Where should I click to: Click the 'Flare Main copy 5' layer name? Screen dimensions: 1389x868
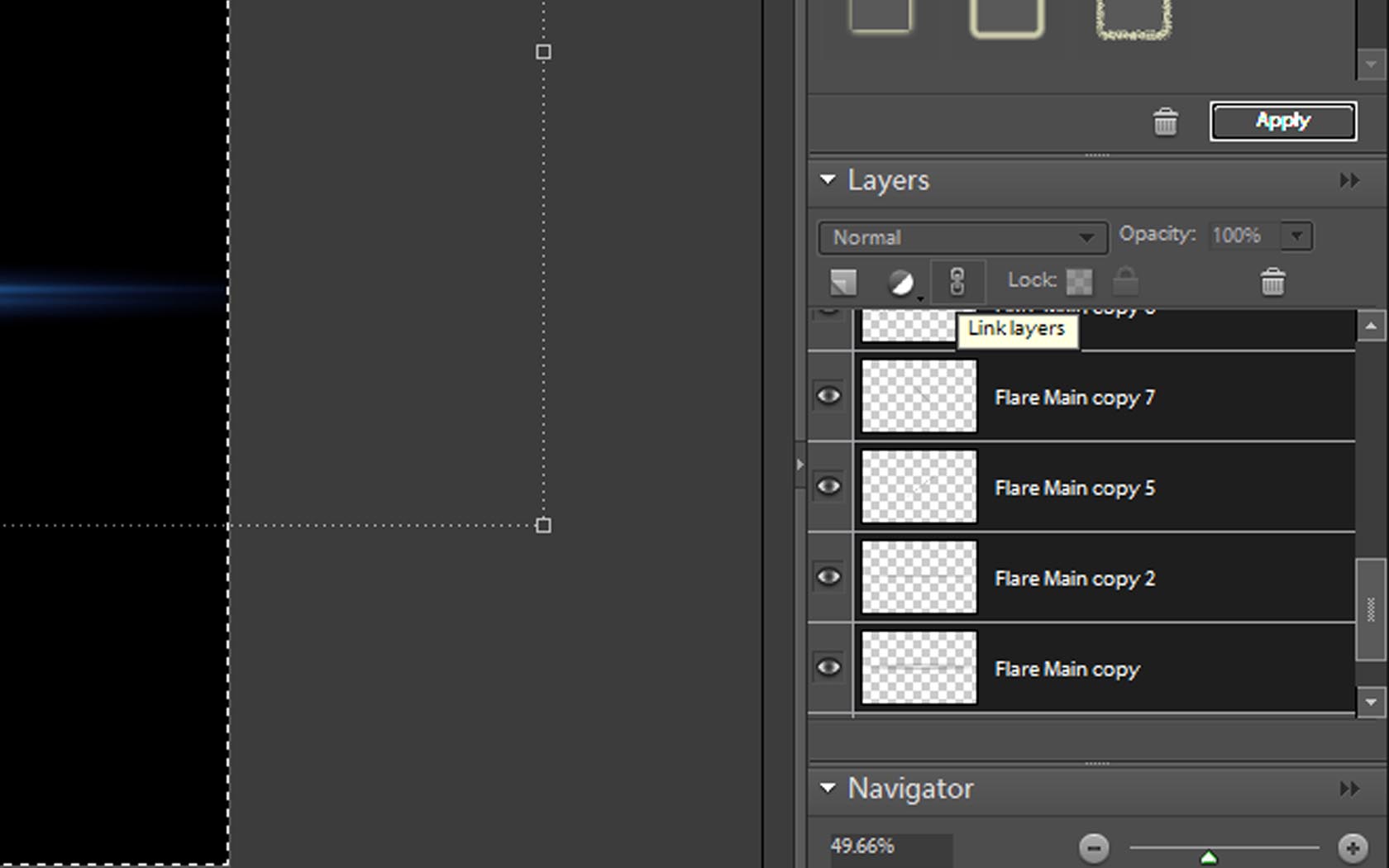pos(1074,489)
